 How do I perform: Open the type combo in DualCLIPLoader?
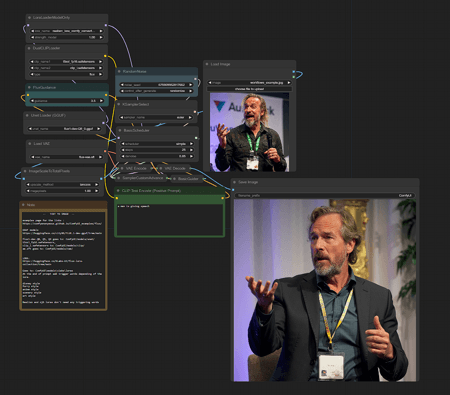coord(67,74)
